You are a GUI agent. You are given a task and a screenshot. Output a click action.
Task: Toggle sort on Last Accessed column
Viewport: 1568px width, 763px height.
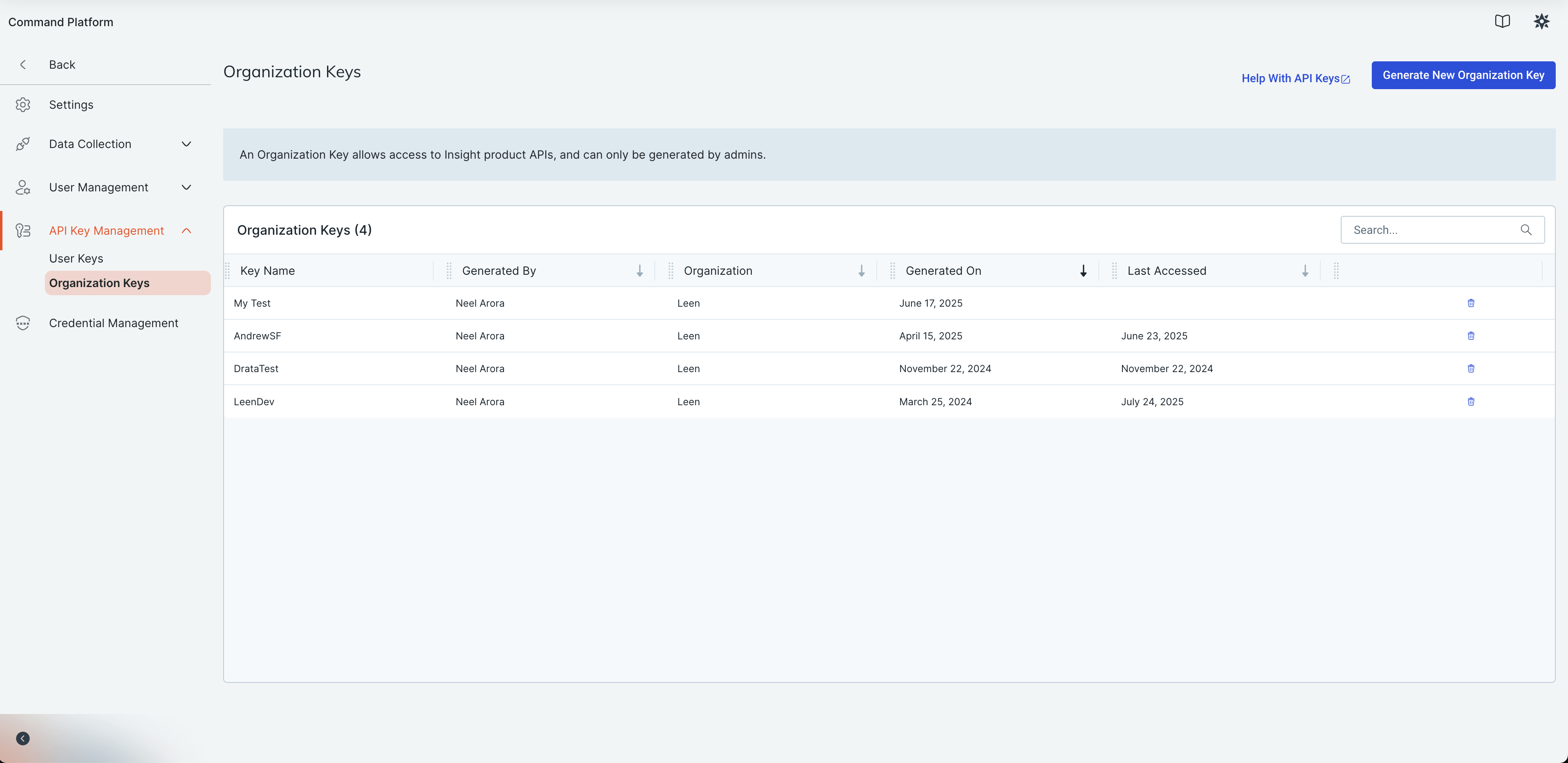coord(1304,271)
